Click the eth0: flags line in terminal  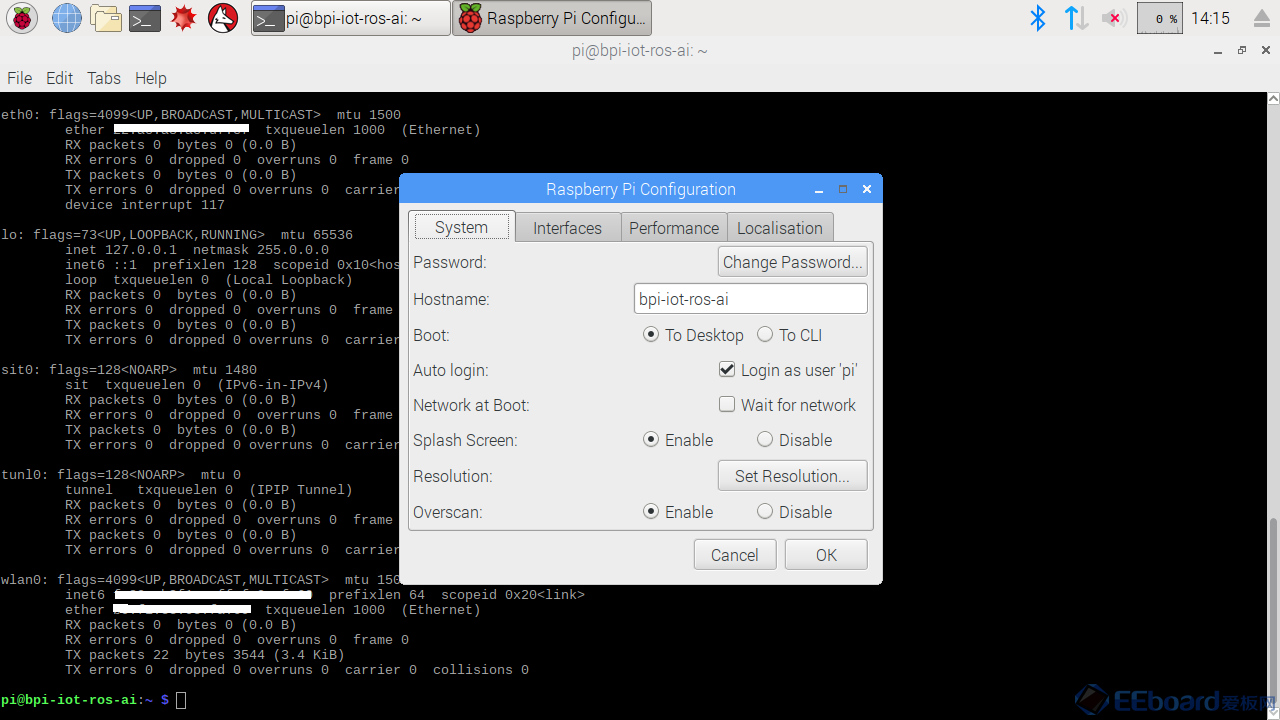200,115
